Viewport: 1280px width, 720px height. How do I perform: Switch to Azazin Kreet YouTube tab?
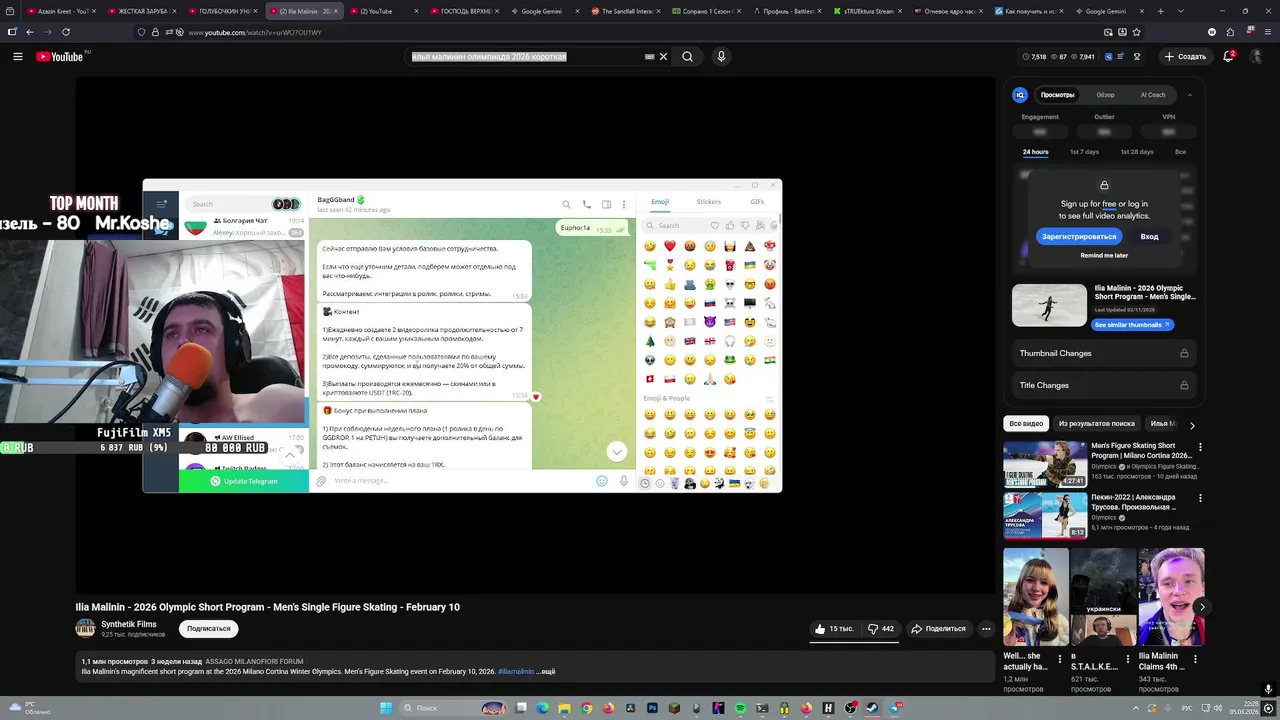click(59, 11)
